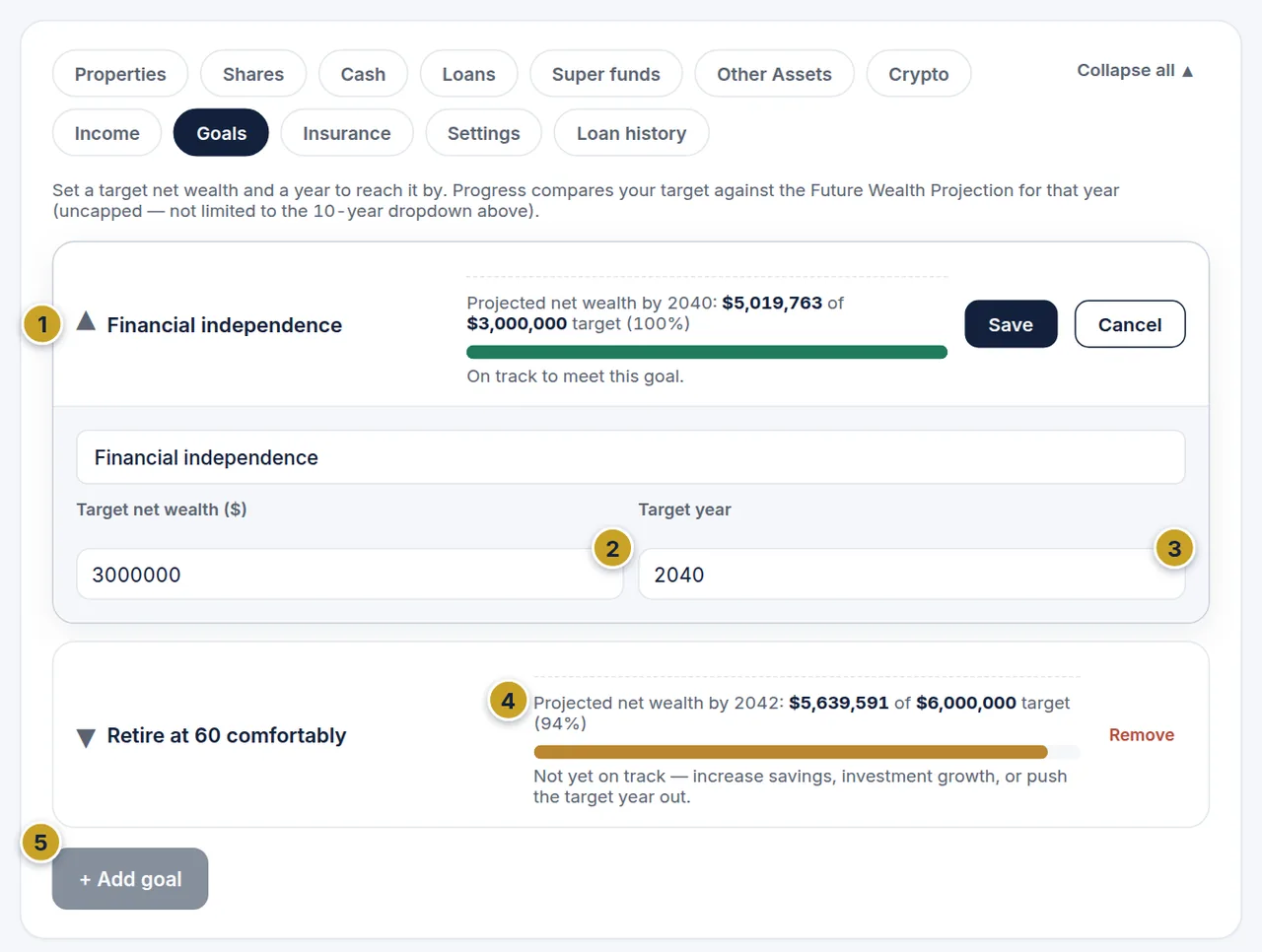Open the Cash tab
Image resolution: width=1262 pixels, height=952 pixels.
[363, 74]
